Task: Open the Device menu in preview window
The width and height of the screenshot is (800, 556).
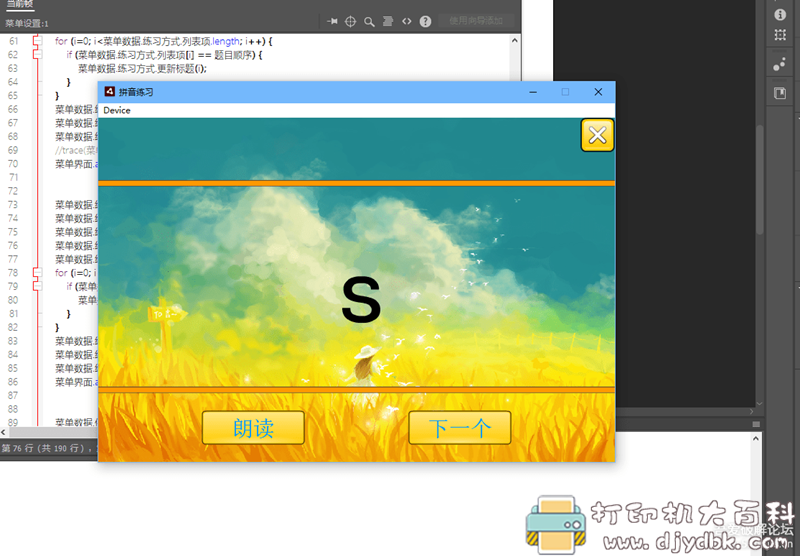Action: tap(117, 110)
